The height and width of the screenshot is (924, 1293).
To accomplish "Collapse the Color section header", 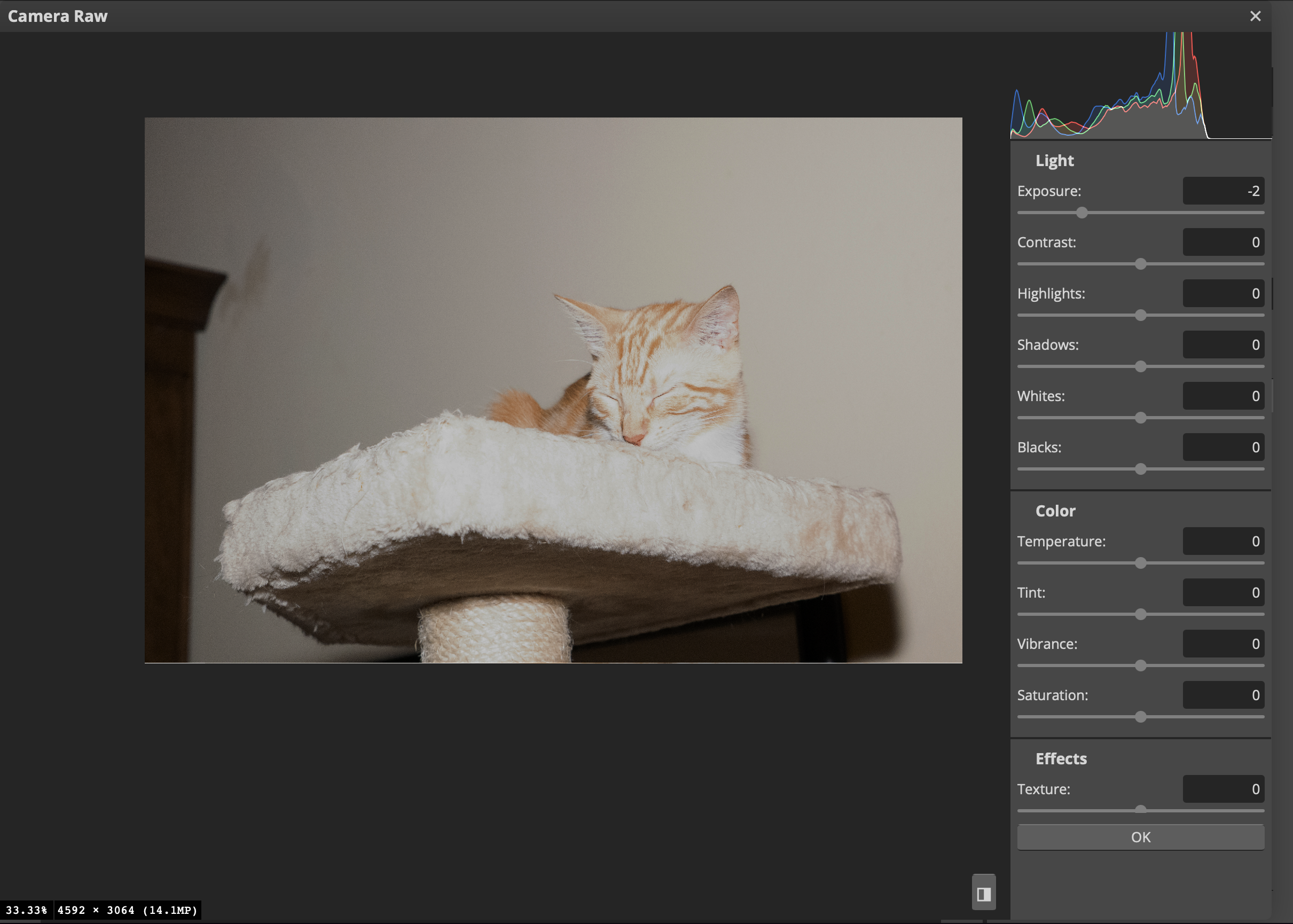I will [1055, 511].
